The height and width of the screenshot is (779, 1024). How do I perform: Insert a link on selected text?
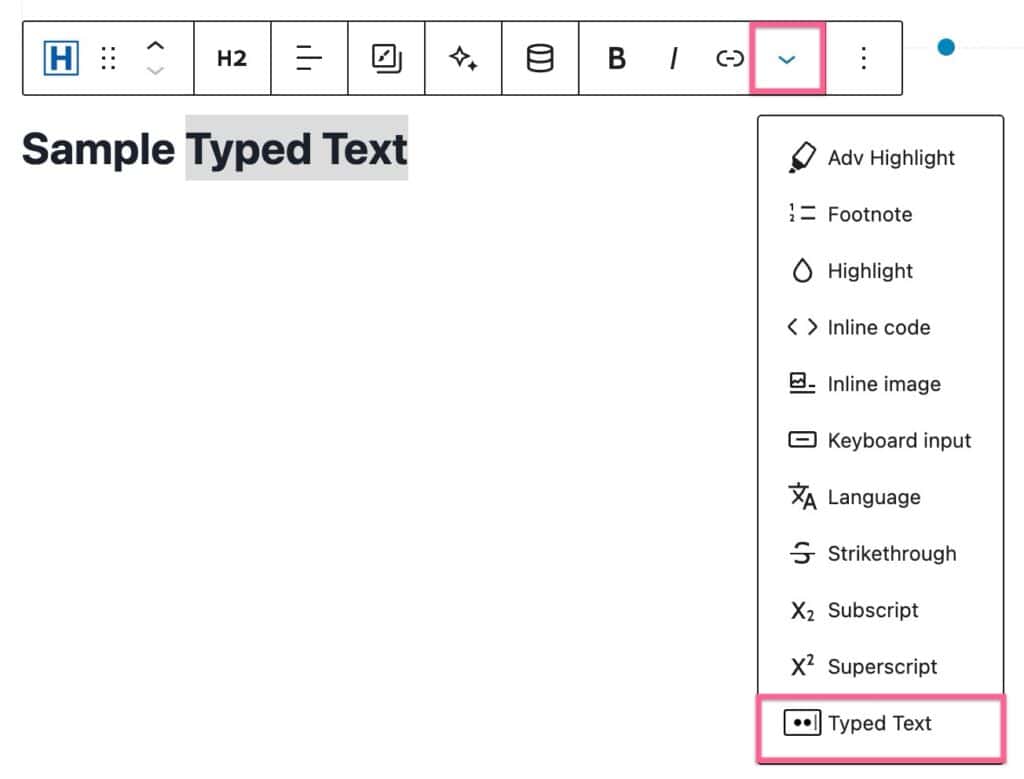729,58
